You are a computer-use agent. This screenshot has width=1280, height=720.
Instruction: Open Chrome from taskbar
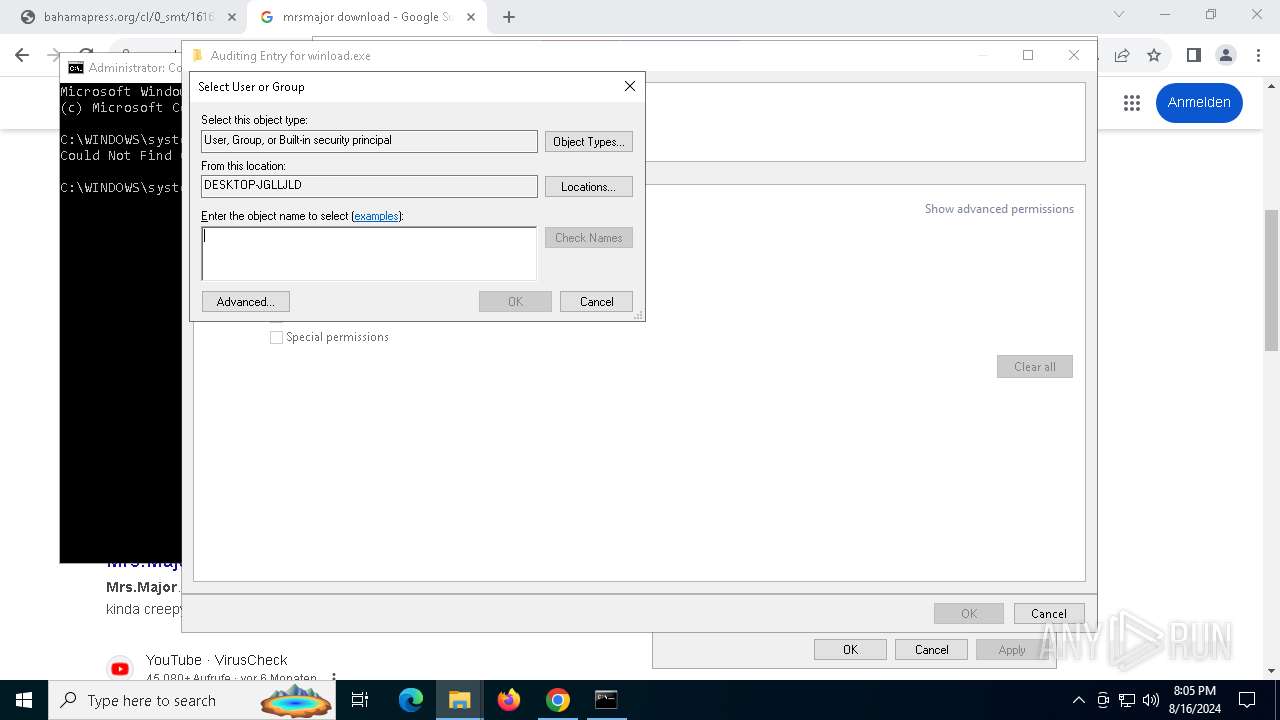tap(558, 700)
